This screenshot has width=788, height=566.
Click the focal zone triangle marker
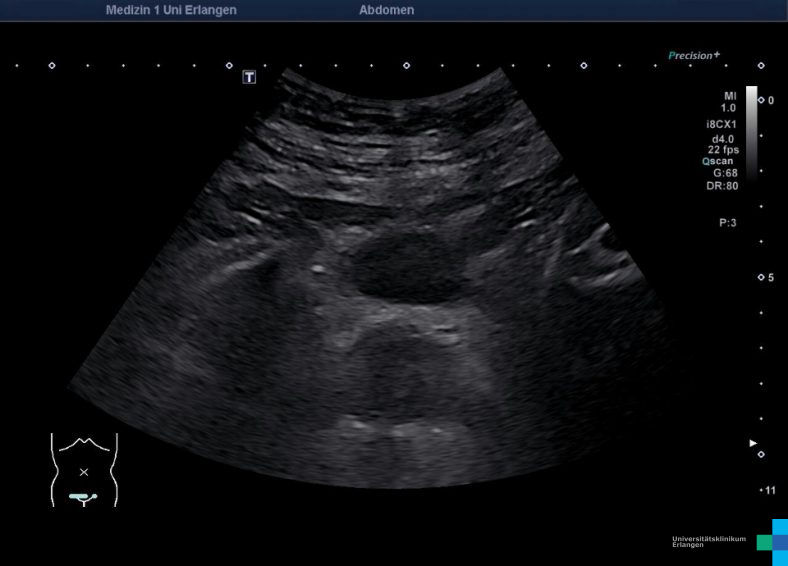click(x=754, y=442)
